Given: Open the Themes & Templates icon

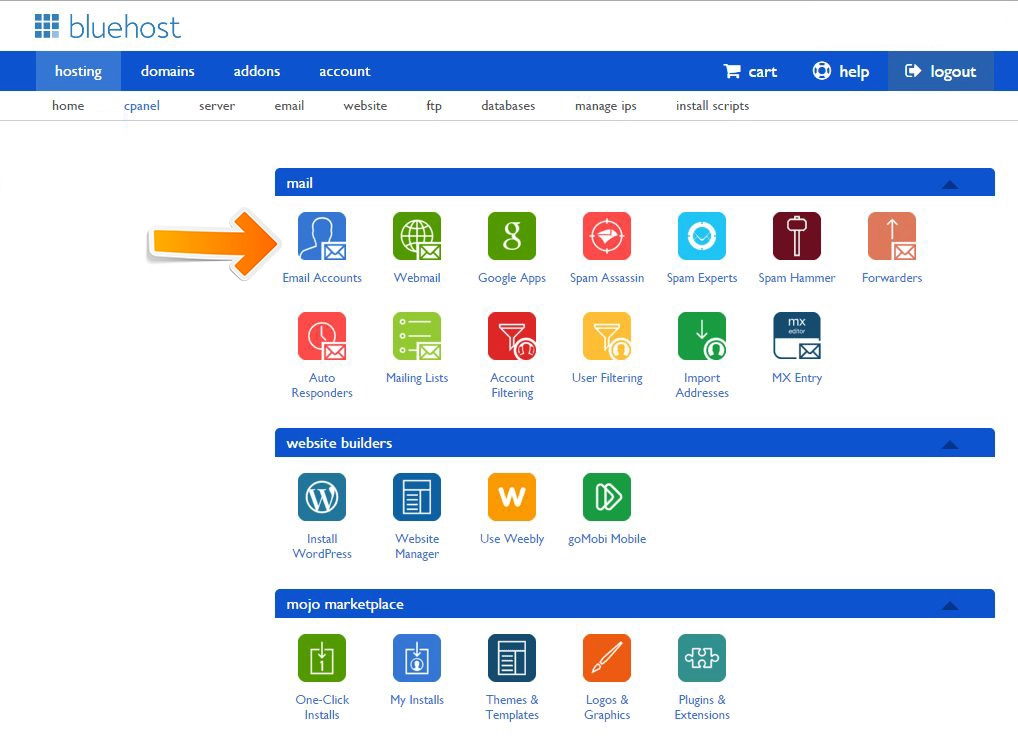Looking at the screenshot, I should 512,658.
